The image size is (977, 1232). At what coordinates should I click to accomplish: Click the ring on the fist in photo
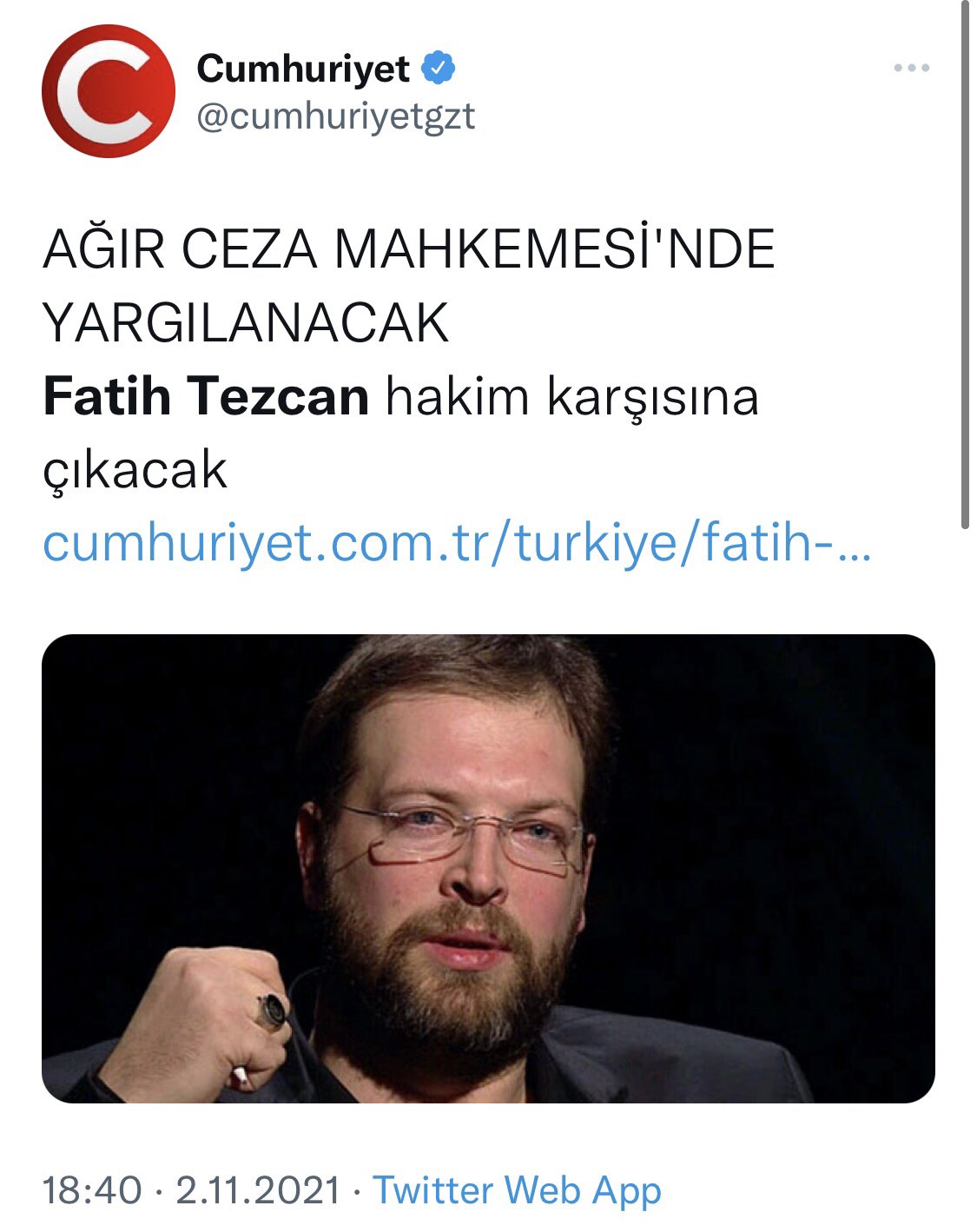click(x=271, y=1010)
